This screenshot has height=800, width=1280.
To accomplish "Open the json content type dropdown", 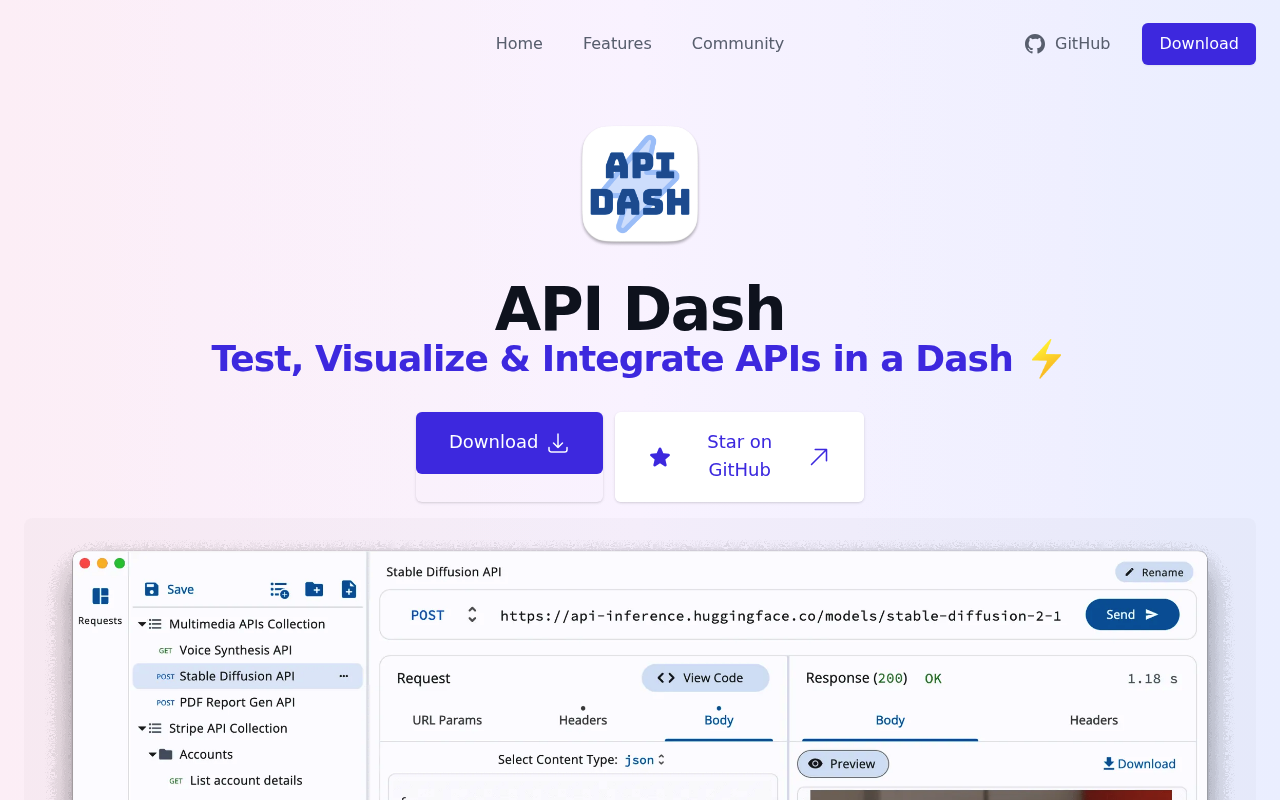I will pyautogui.click(x=645, y=760).
